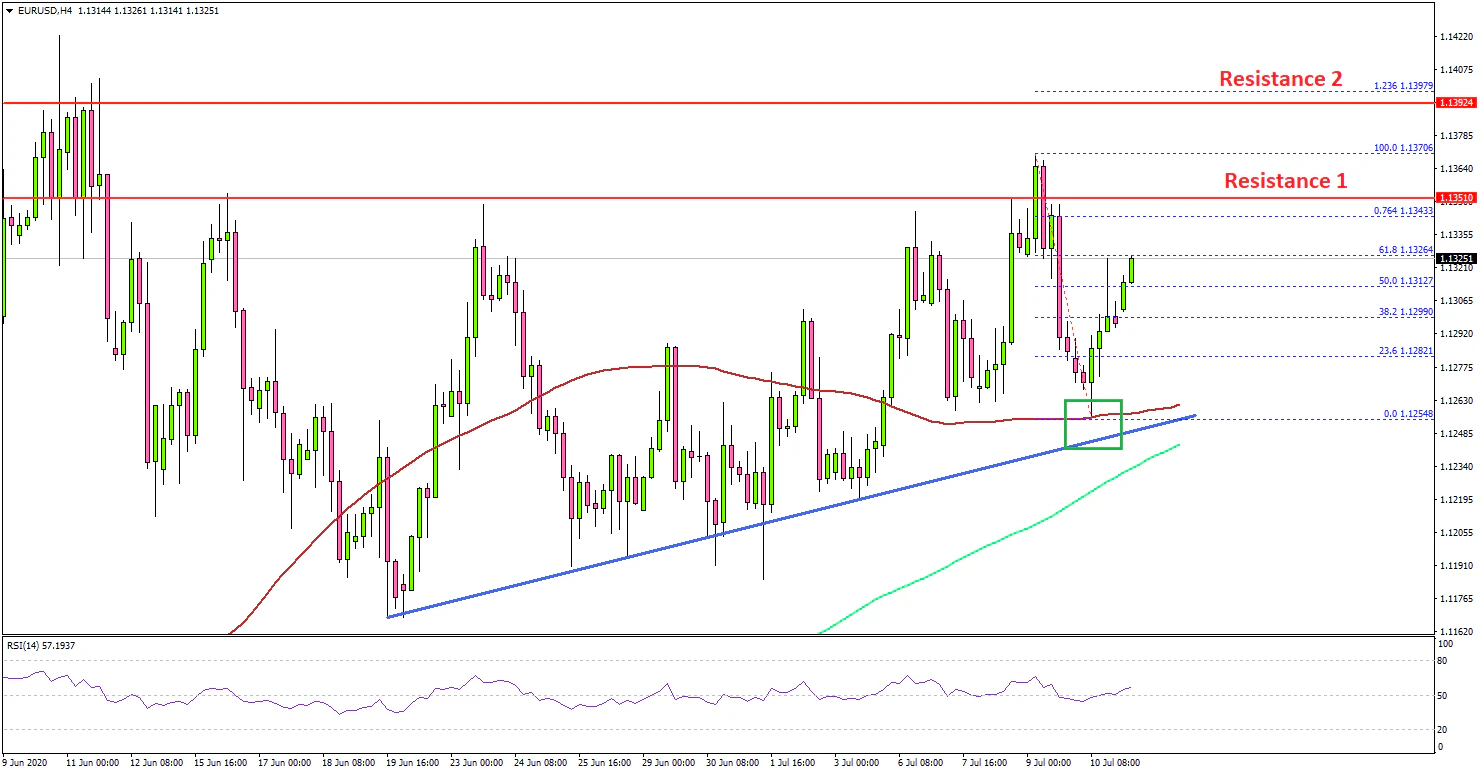The height and width of the screenshot is (774, 1480).
Task: Click the RSI(14) indicator label
Action: click(41, 645)
